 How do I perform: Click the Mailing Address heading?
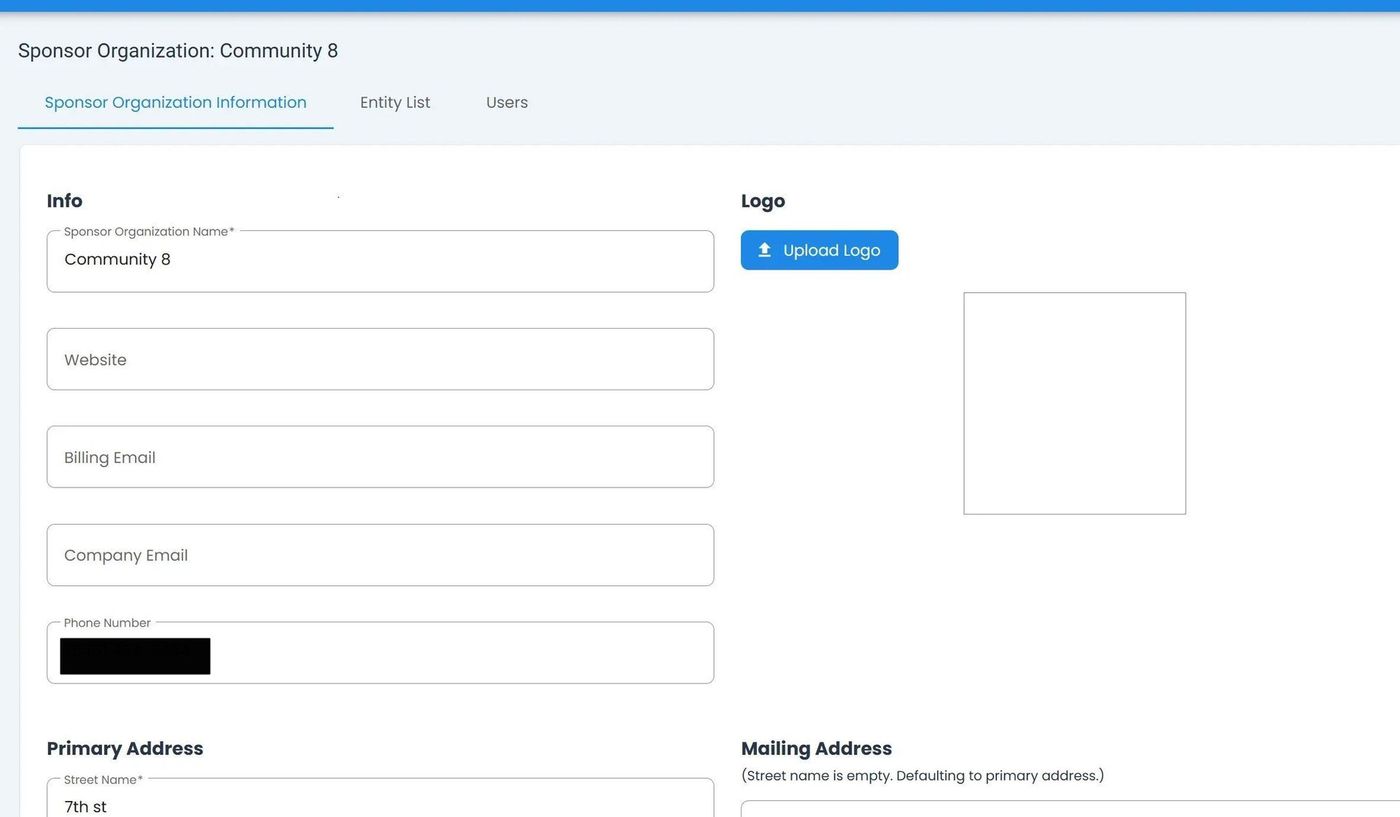(816, 749)
